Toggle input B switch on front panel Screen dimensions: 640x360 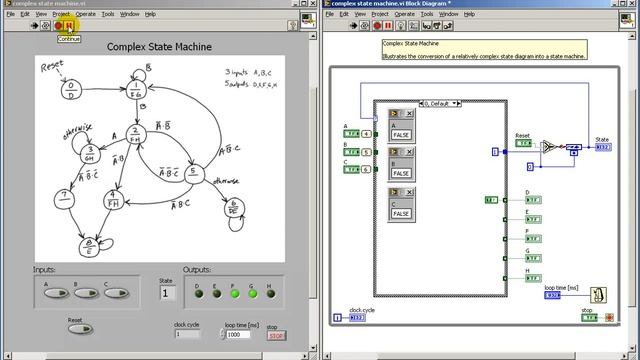click(x=86, y=293)
